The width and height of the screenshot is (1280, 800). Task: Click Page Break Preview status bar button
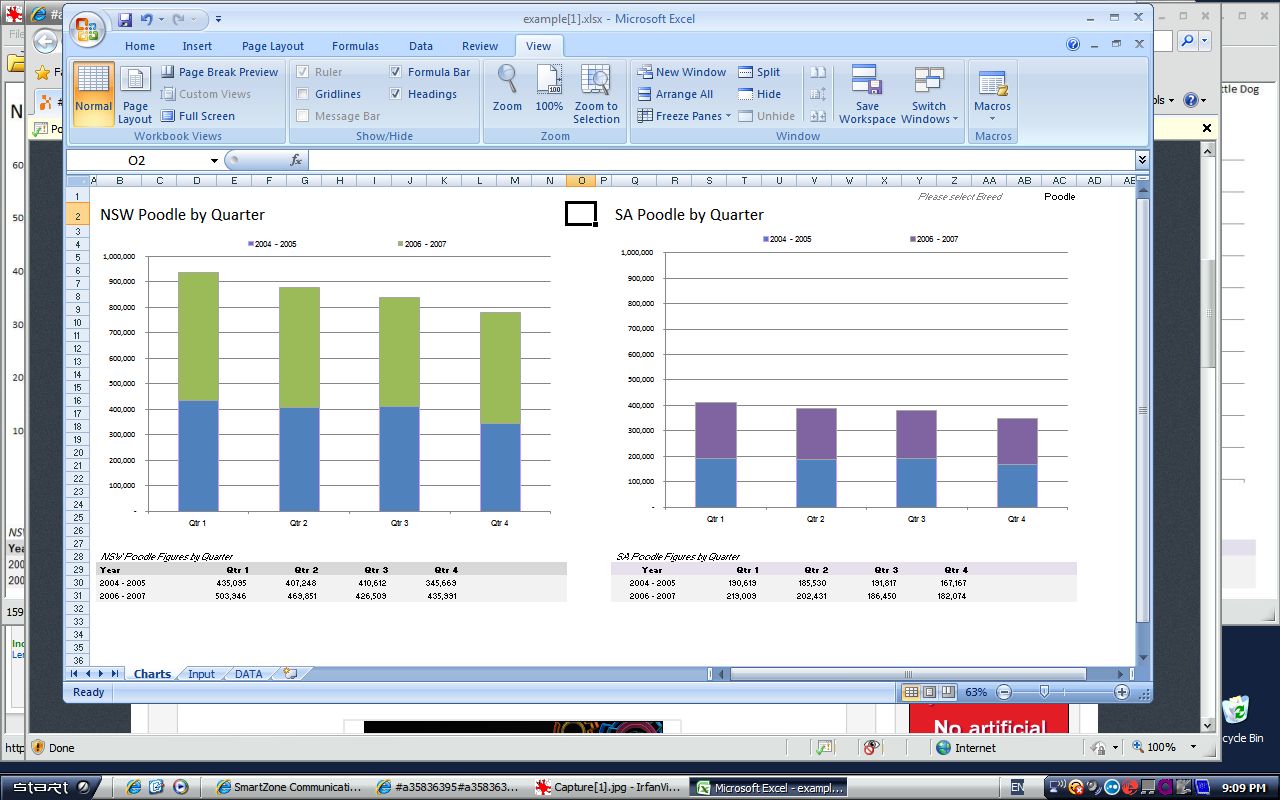coord(946,692)
